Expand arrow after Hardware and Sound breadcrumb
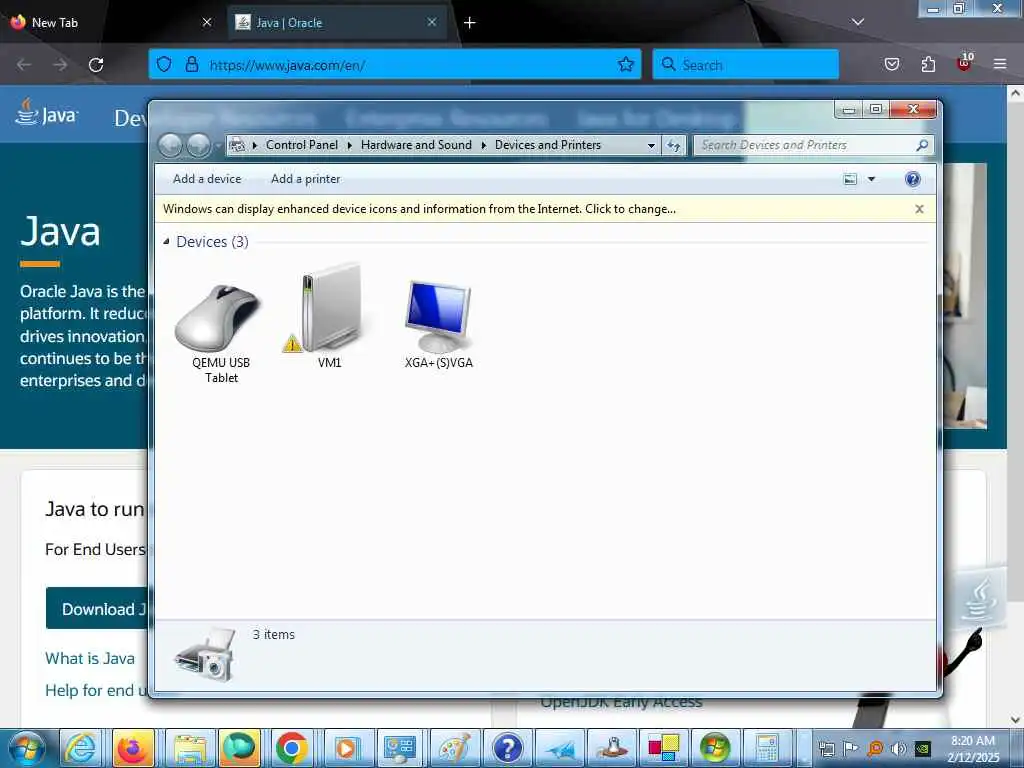1024x768 pixels. tap(483, 146)
